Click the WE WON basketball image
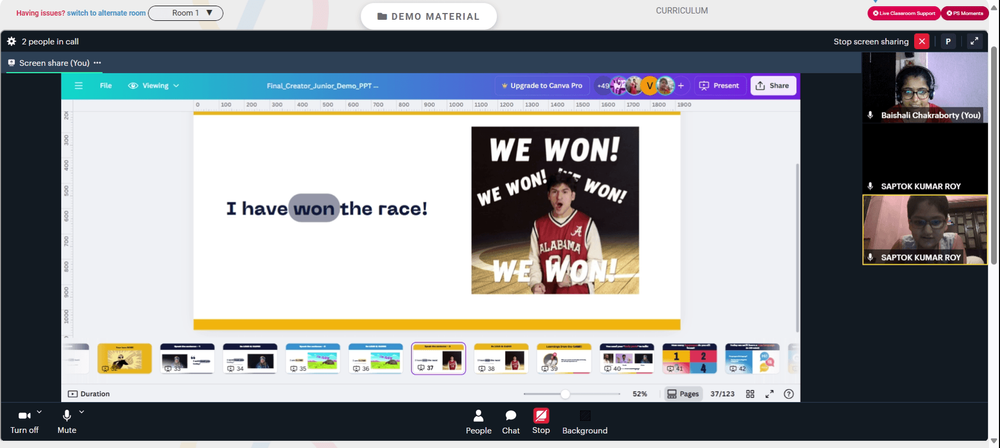Image resolution: width=1000 pixels, height=448 pixels. [555, 210]
